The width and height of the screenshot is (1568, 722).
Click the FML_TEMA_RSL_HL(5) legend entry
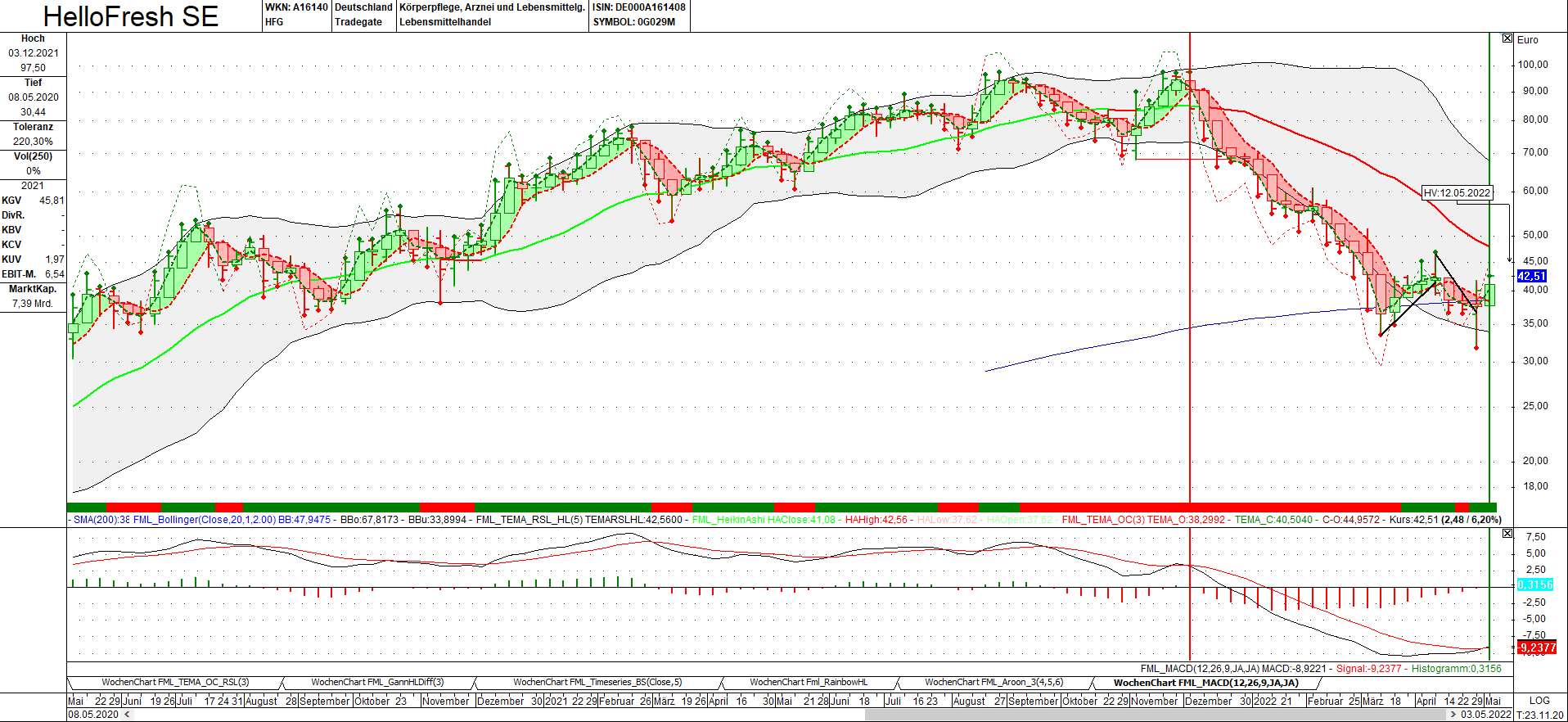pyautogui.click(x=529, y=520)
